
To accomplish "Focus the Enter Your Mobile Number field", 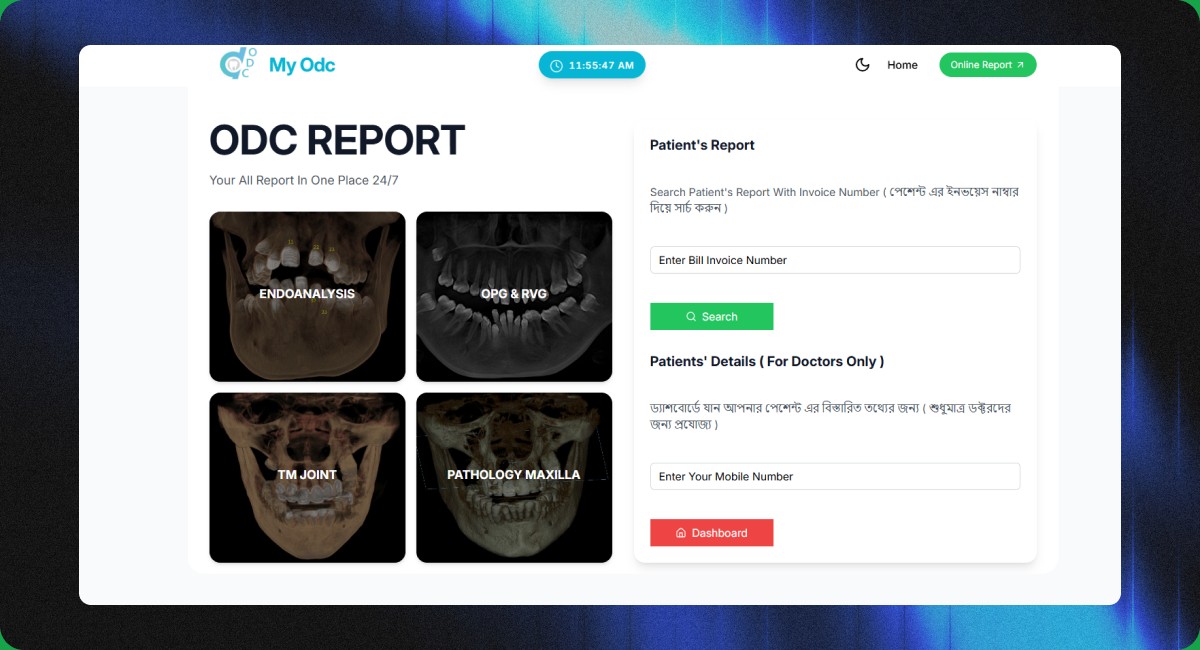I will [x=835, y=476].
